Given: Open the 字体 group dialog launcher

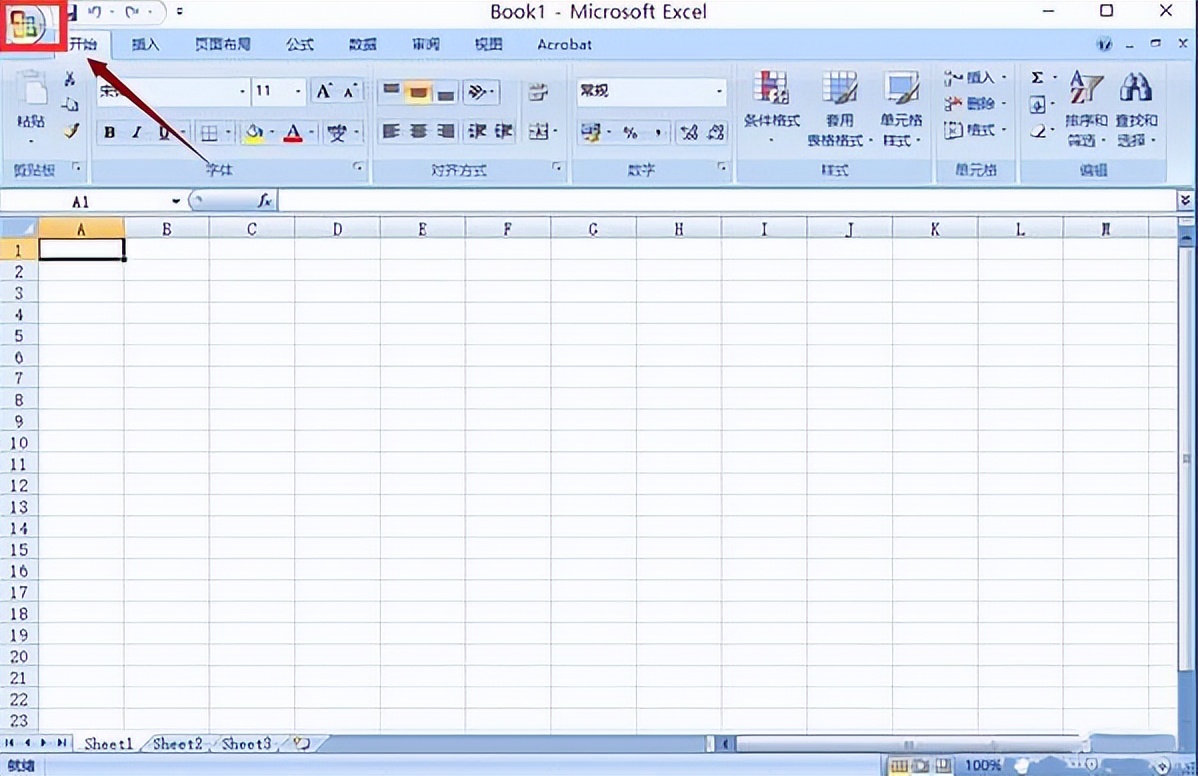Looking at the screenshot, I should pyautogui.click(x=358, y=167).
